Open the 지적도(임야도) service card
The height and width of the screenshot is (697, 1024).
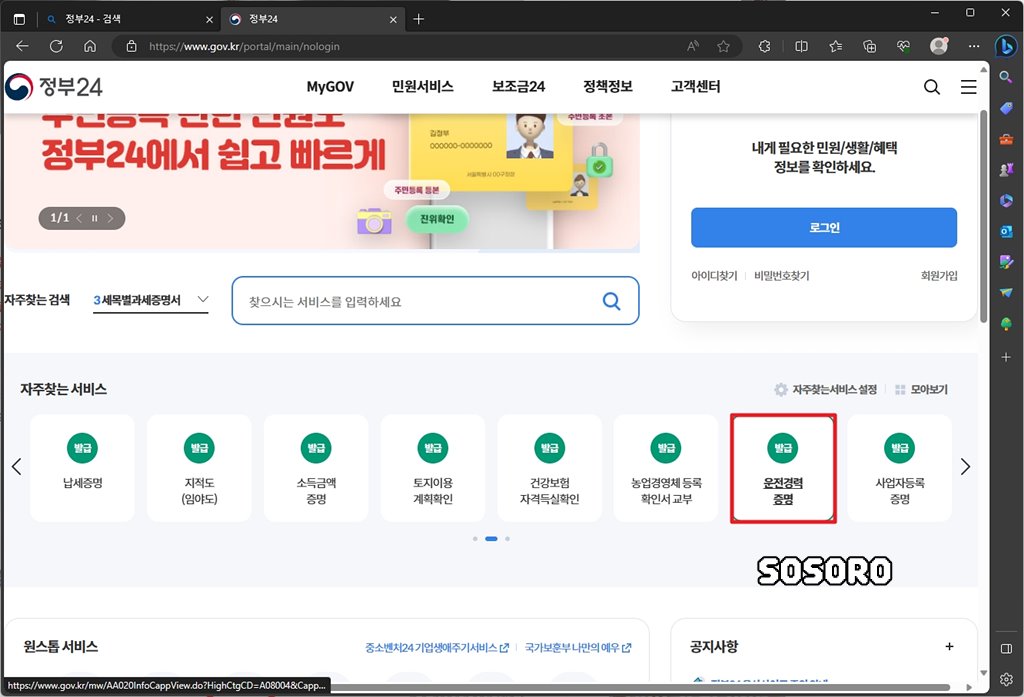coord(199,468)
